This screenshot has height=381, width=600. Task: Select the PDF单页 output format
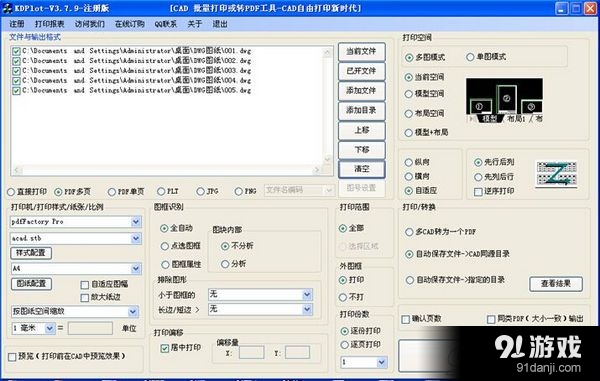click(126, 192)
